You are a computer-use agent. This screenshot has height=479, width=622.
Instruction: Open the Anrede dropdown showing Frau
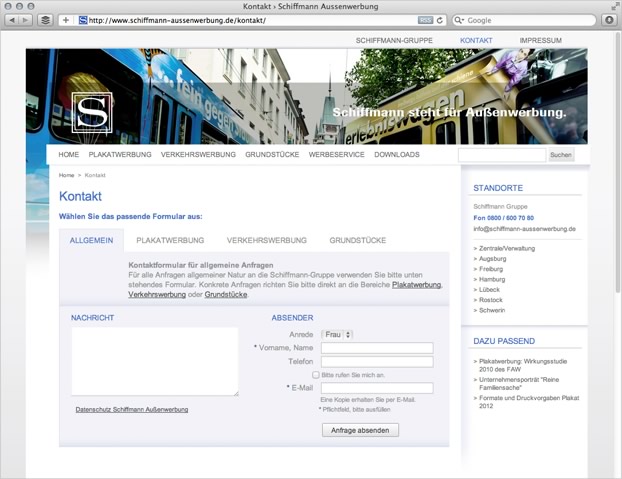tap(337, 335)
